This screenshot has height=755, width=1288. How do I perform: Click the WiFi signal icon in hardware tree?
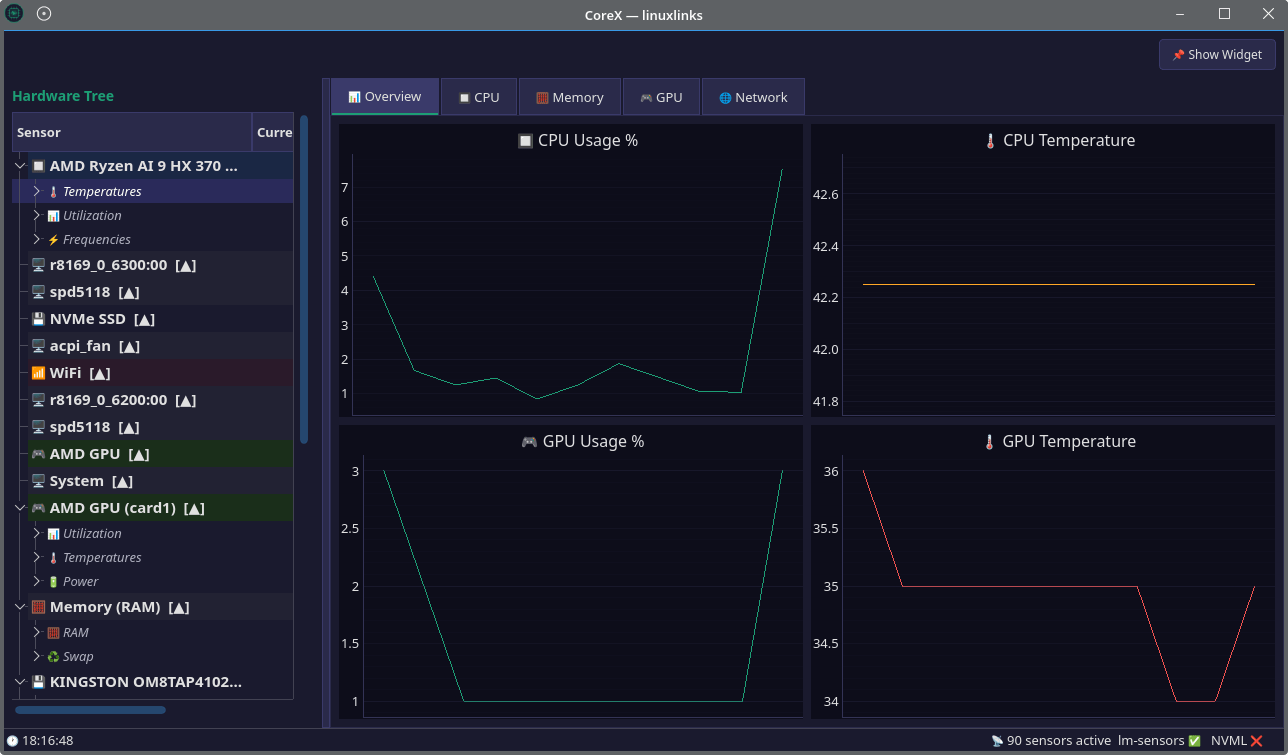(x=38, y=373)
